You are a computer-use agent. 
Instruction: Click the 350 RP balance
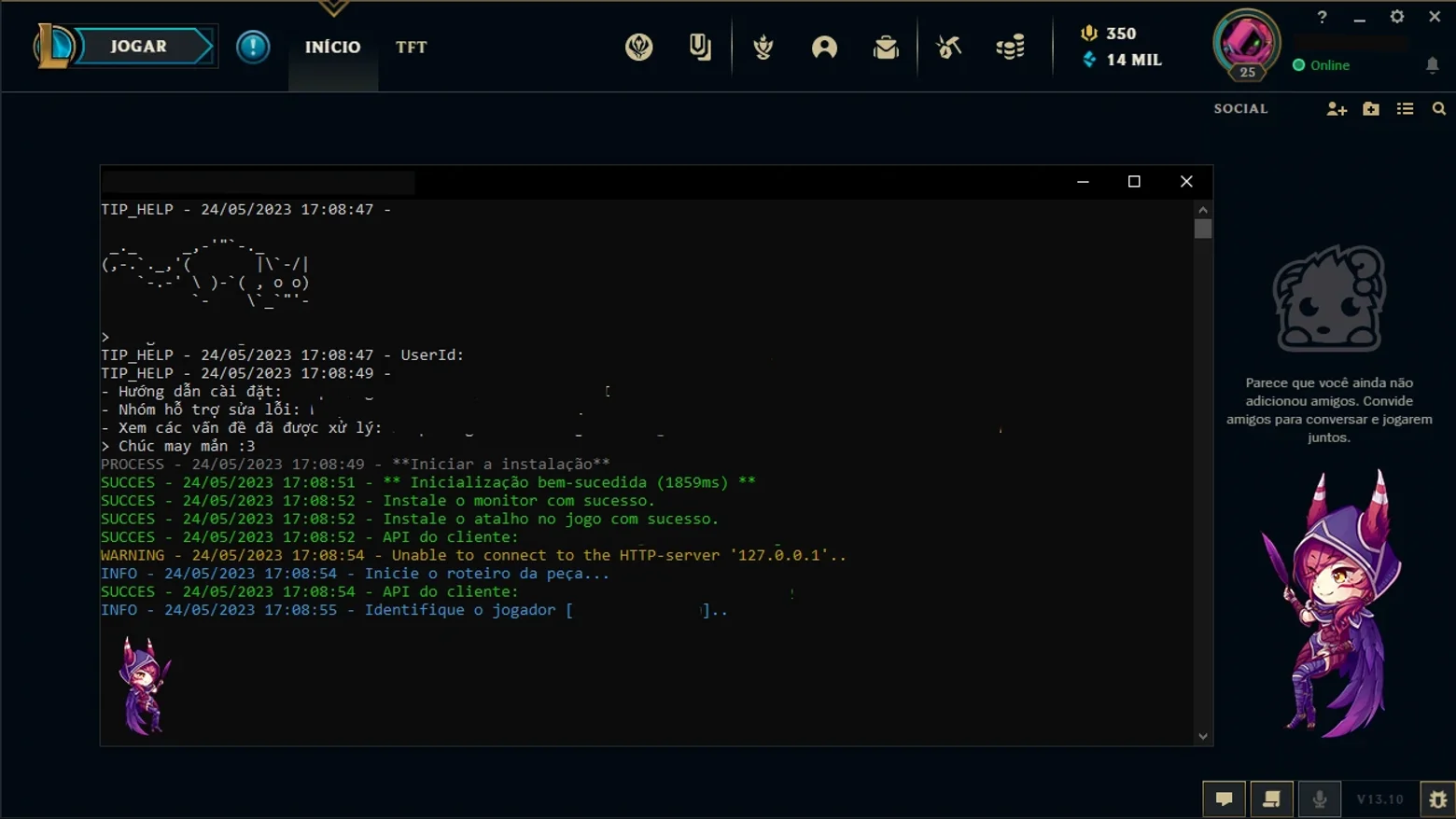coord(1121,34)
